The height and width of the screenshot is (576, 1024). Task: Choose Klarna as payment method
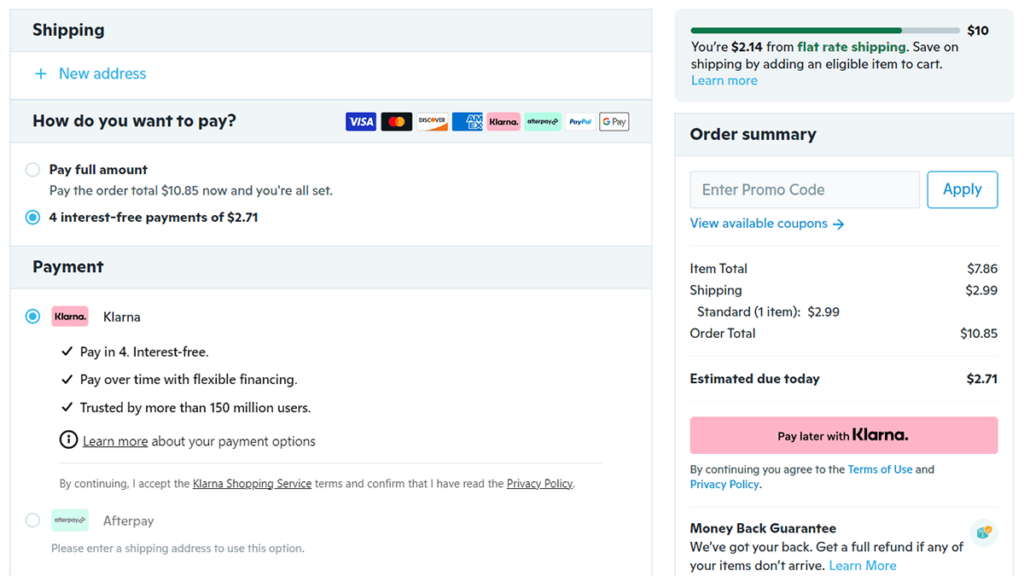33,316
